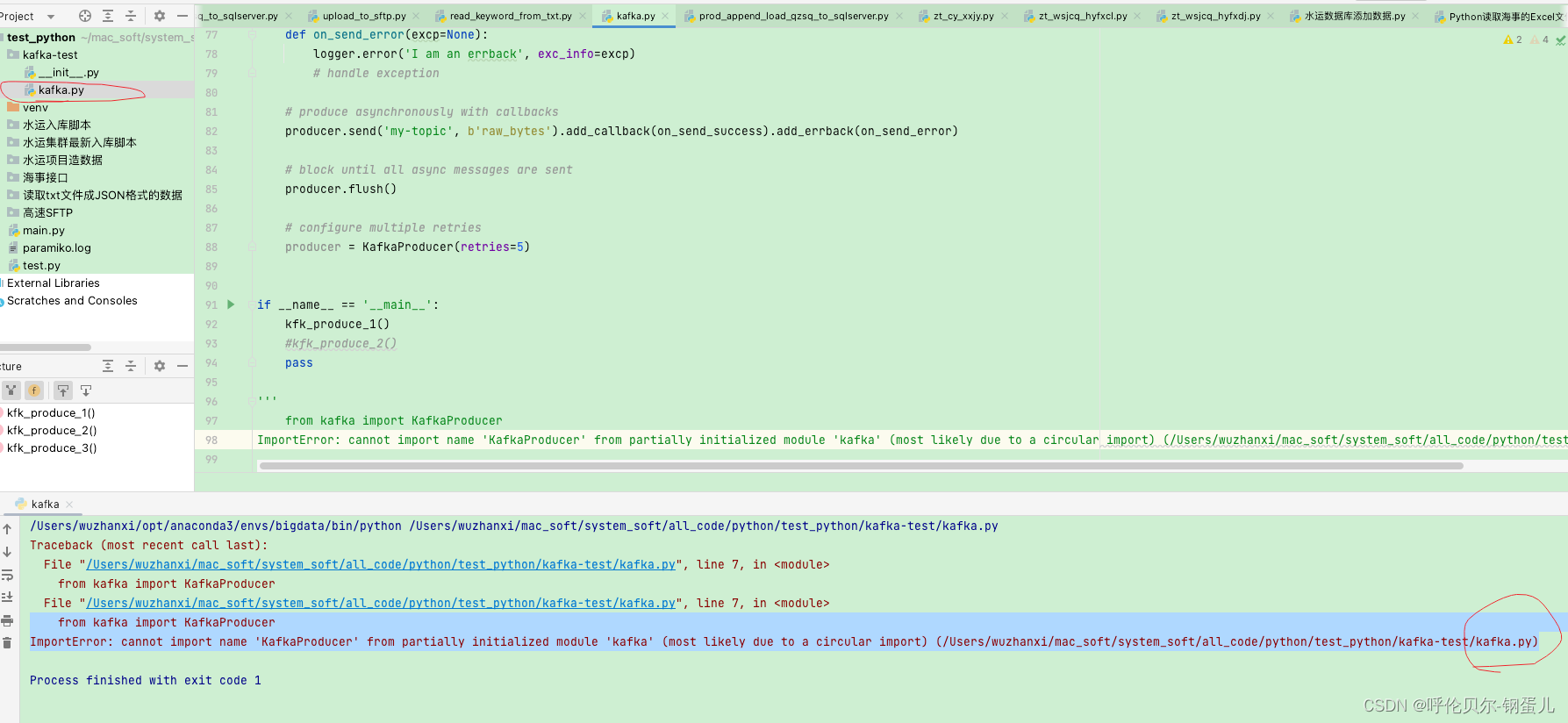The width and height of the screenshot is (1568, 723).
Task: Close the kafka.py editor tab
Action: pos(665,16)
